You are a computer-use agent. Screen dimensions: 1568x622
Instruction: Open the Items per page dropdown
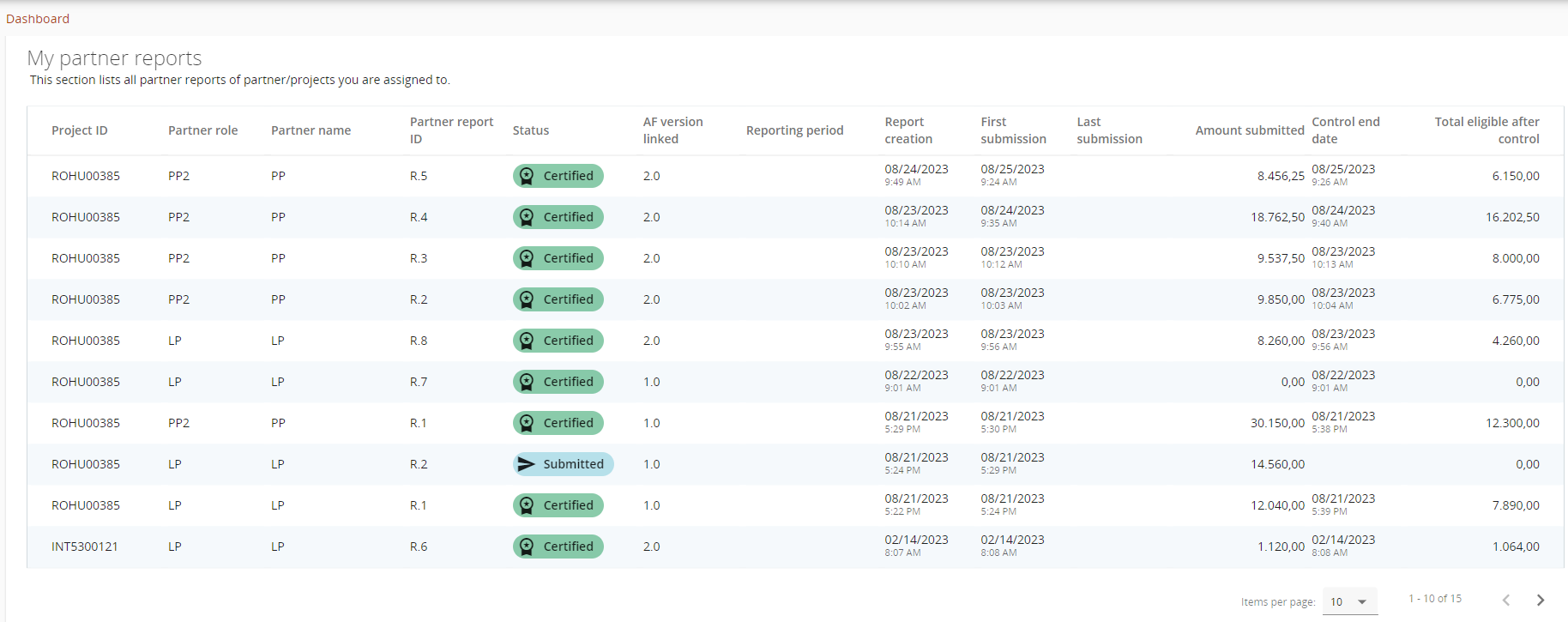coord(1349,601)
